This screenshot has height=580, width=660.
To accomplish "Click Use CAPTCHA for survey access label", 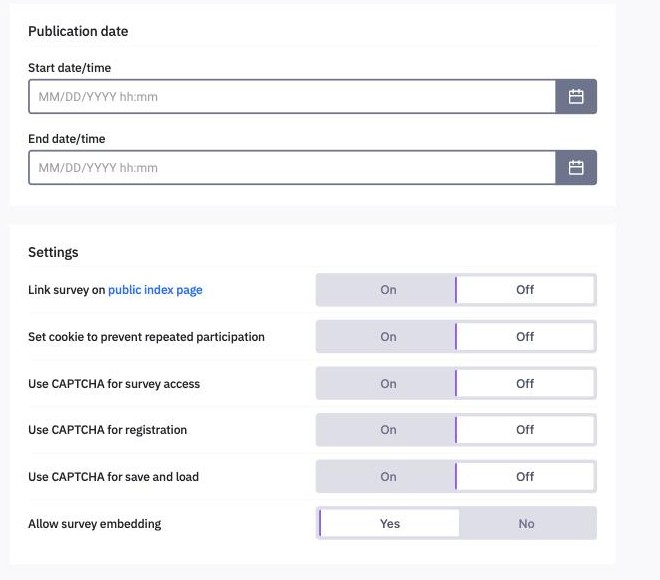I will [x=114, y=384].
